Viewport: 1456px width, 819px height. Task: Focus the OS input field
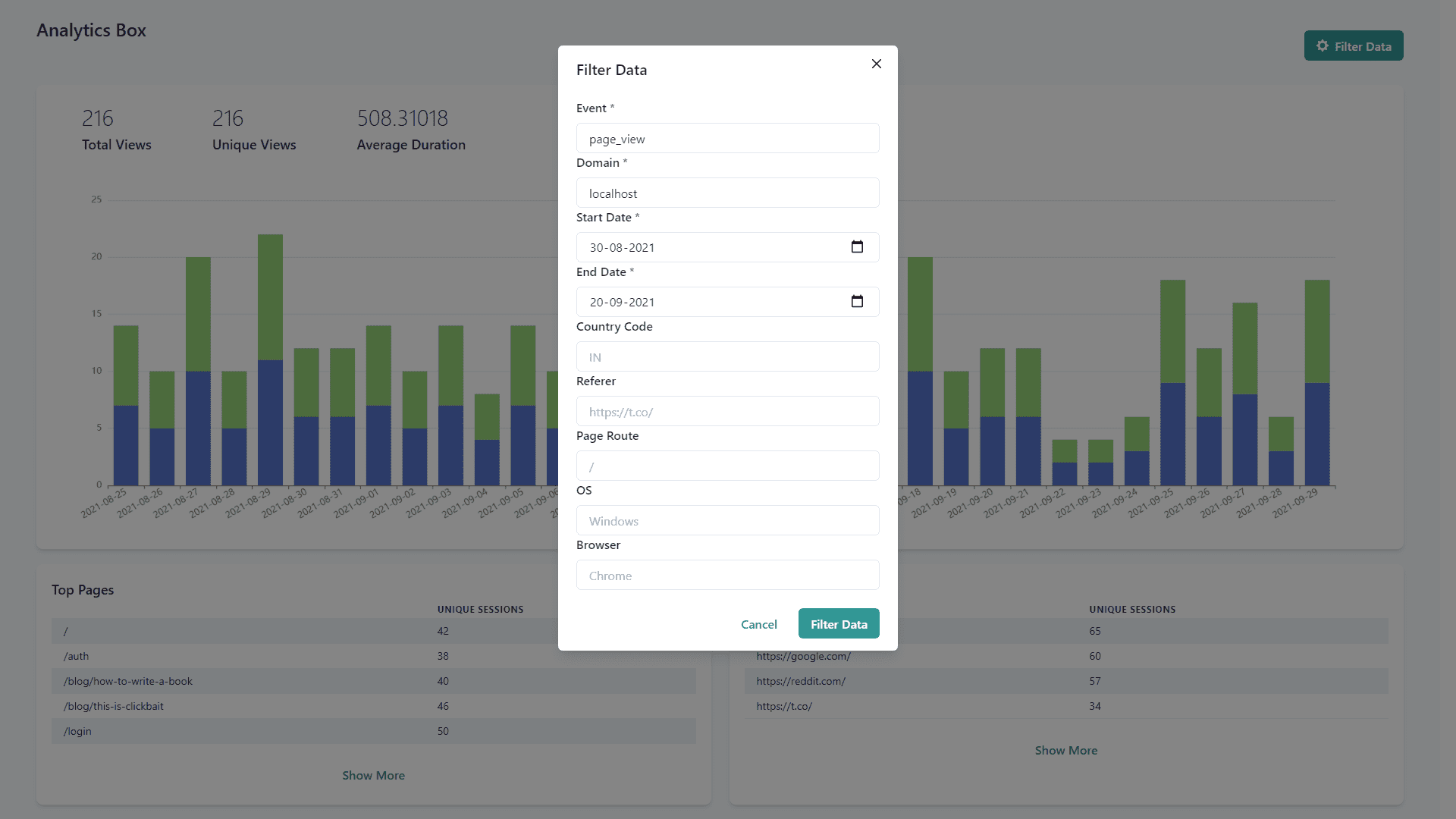tap(726, 521)
